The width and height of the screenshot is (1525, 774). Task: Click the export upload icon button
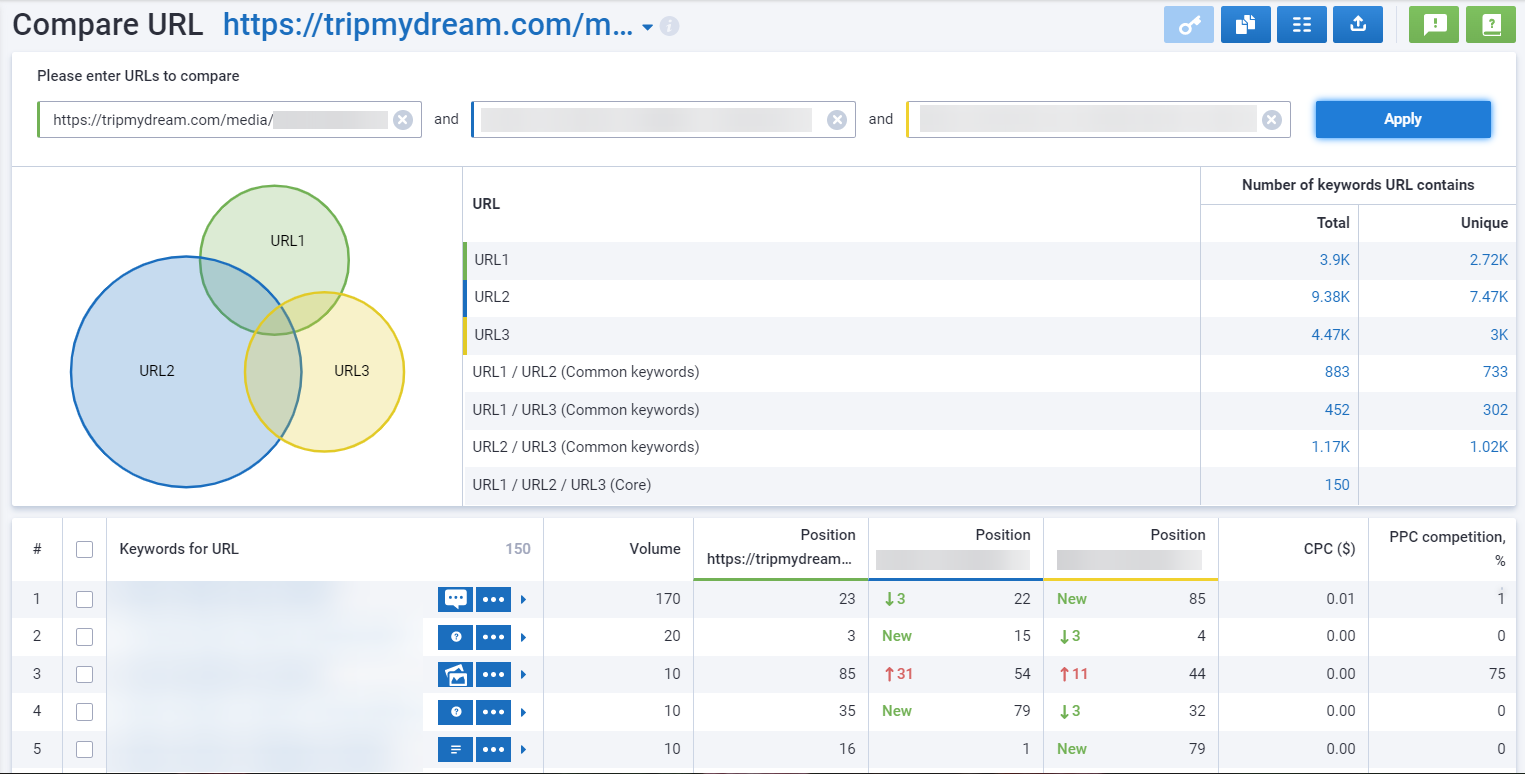(x=1357, y=25)
